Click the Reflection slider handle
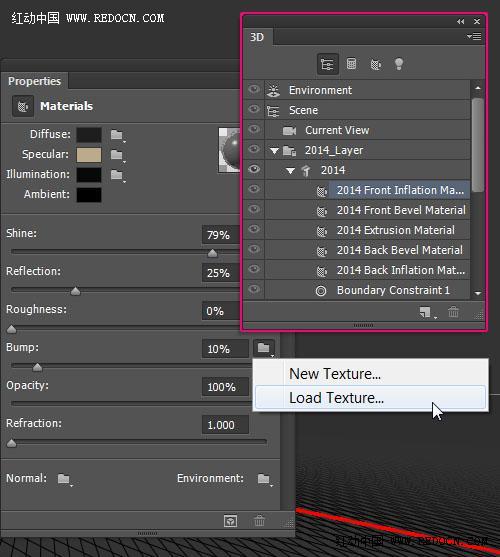The image size is (500, 557). [x=75, y=291]
